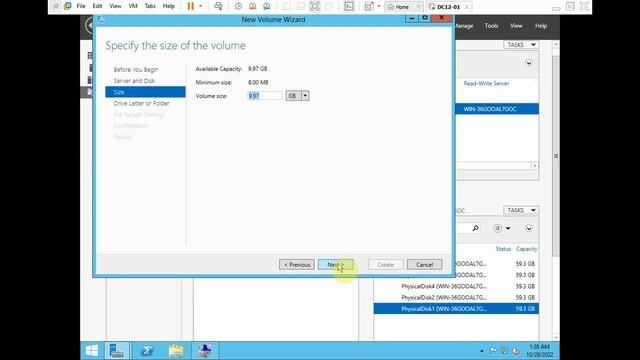Select the Drive Letter or Folder step
The width and height of the screenshot is (640, 360).
pos(141,103)
